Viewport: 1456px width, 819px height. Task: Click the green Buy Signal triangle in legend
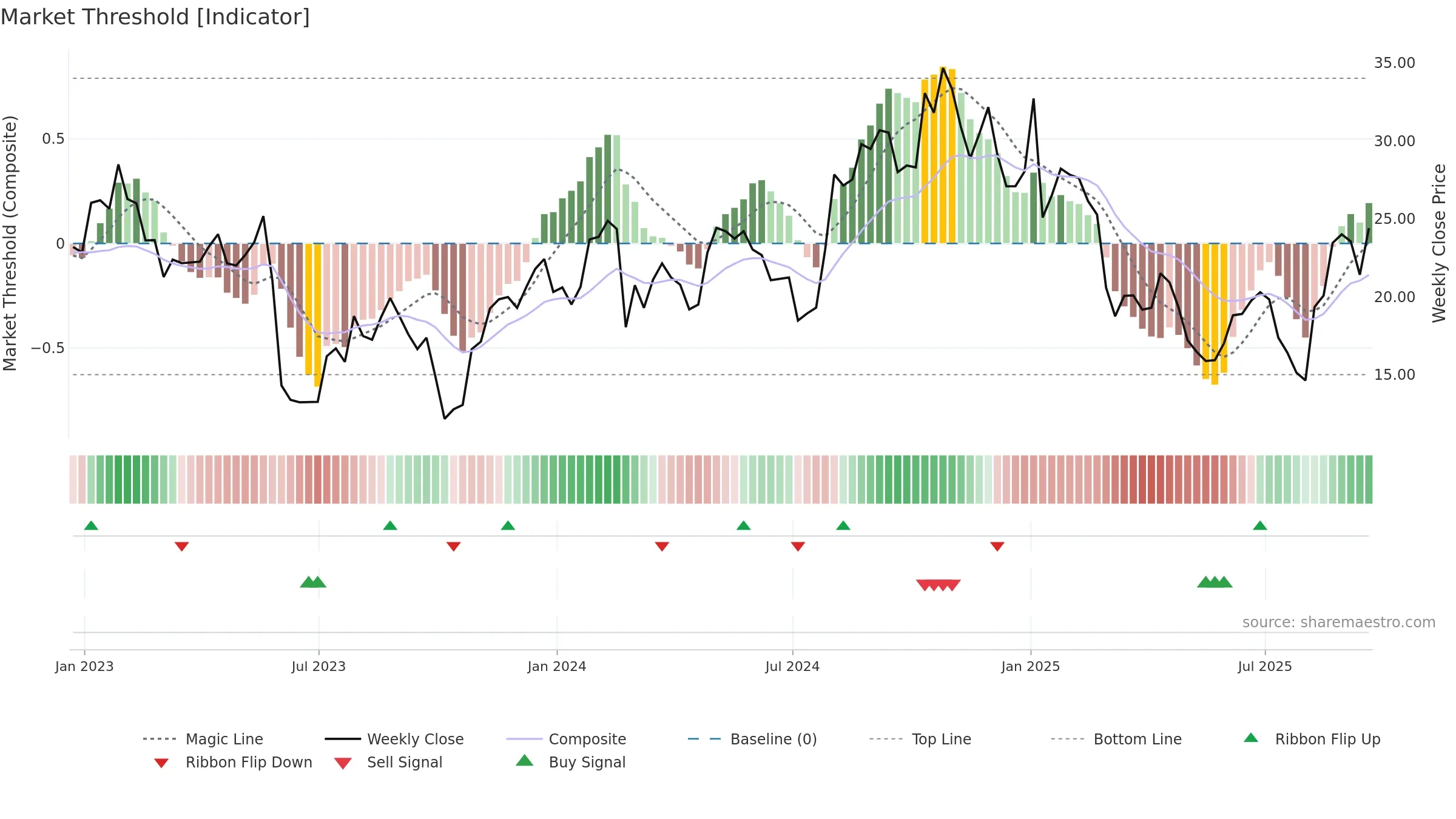click(x=525, y=760)
